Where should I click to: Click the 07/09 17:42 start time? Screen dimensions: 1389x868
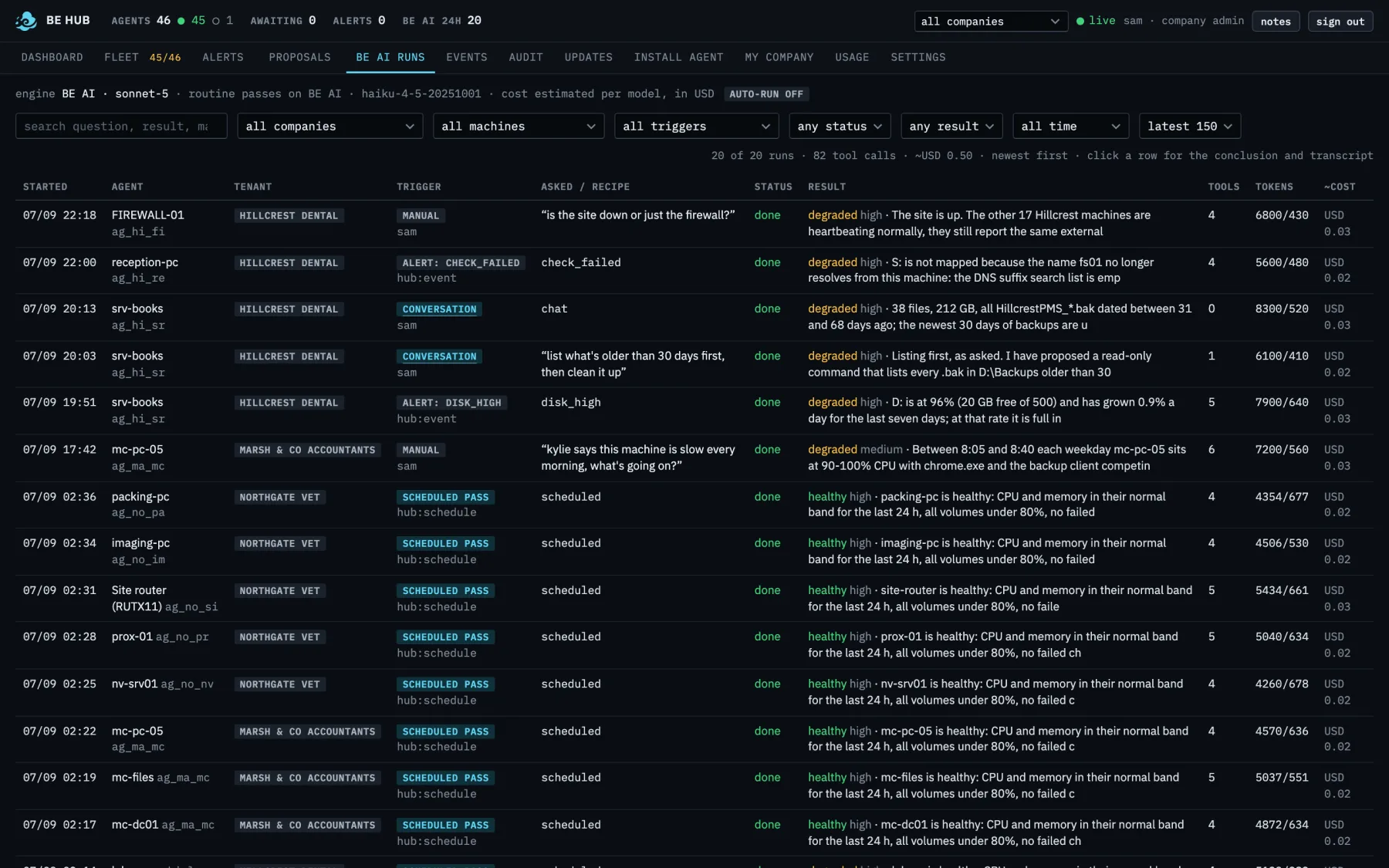pyautogui.click(x=59, y=449)
